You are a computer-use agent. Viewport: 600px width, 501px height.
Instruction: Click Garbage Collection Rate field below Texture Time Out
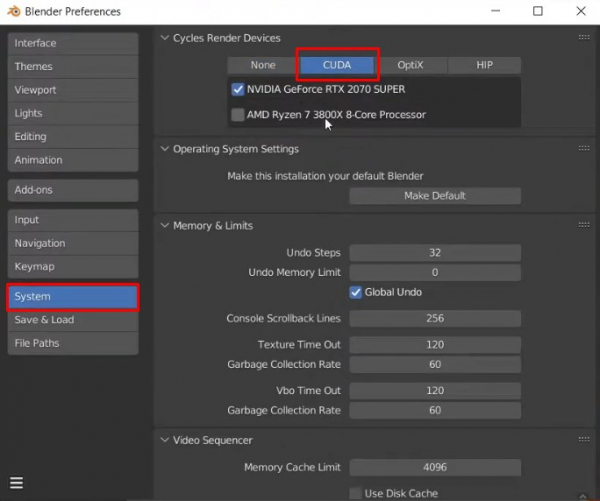435,364
